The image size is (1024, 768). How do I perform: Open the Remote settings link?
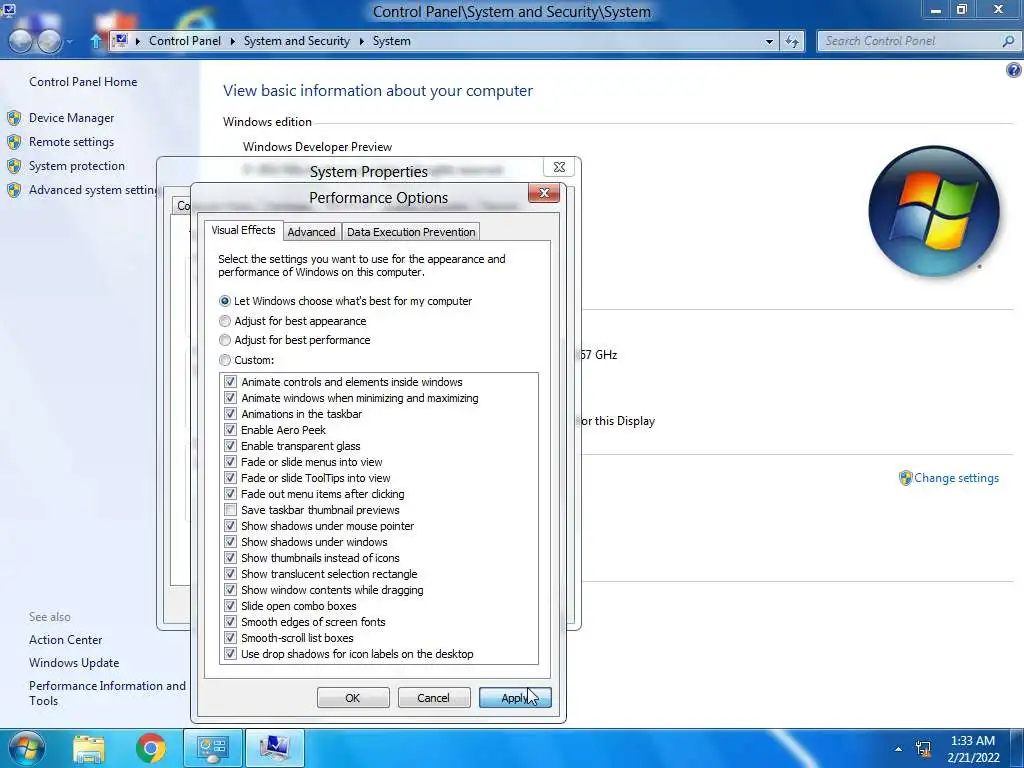pos(71,142)
